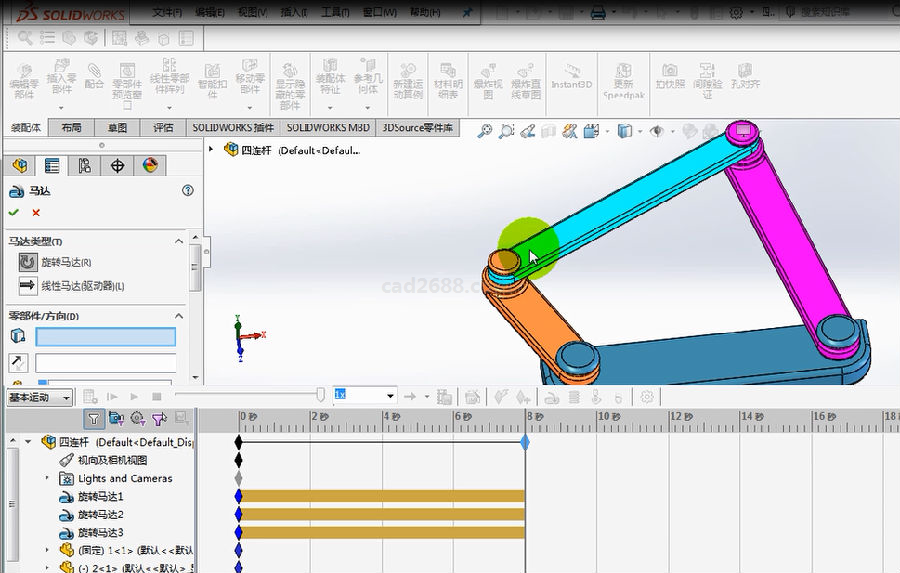This screenshot has width=900, height=573.
Task: Open the motion study settings gear
Action: tap(647, 397)
